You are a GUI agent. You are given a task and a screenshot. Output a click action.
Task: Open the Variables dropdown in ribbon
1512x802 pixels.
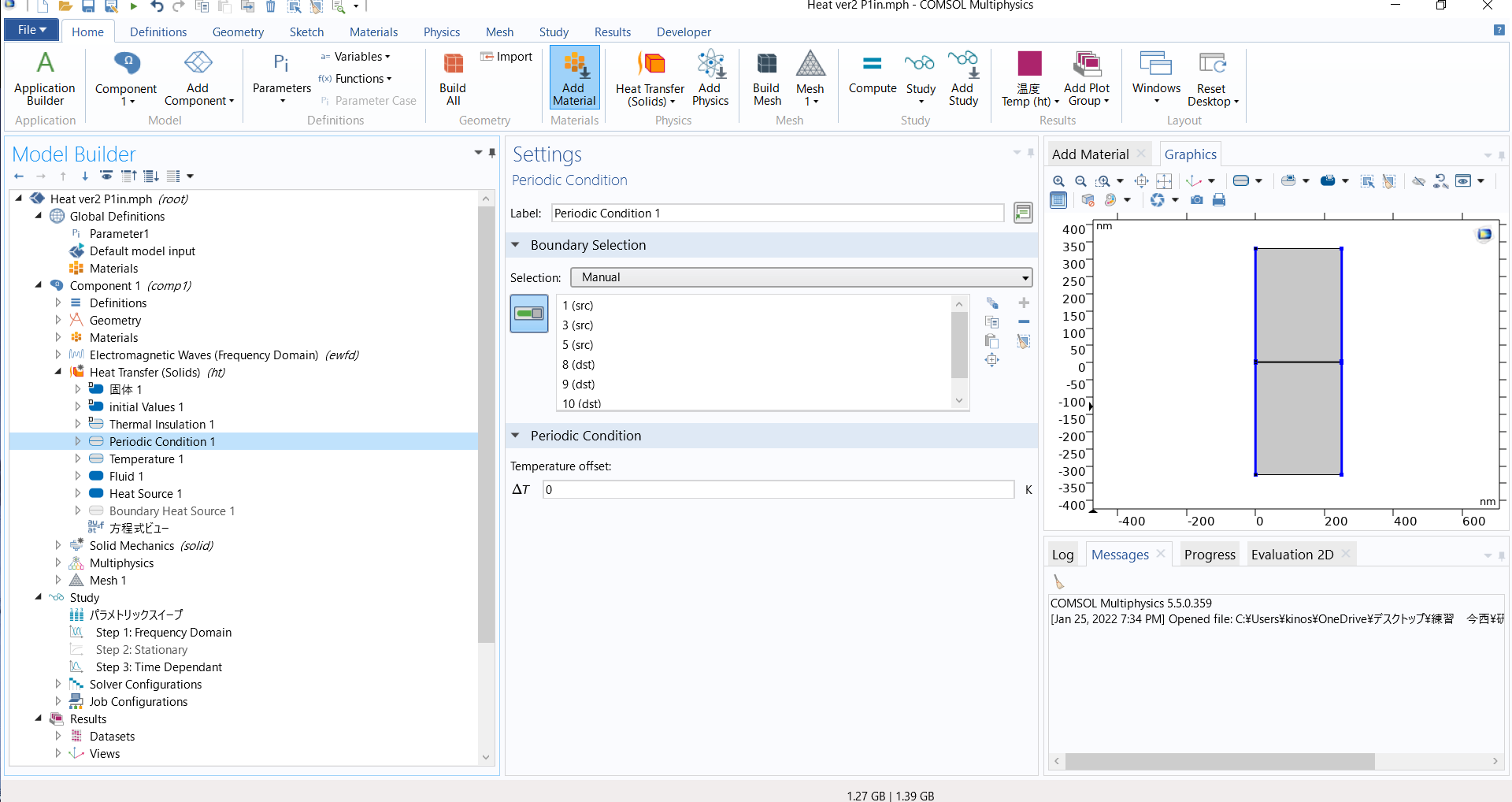click(355, 57)
